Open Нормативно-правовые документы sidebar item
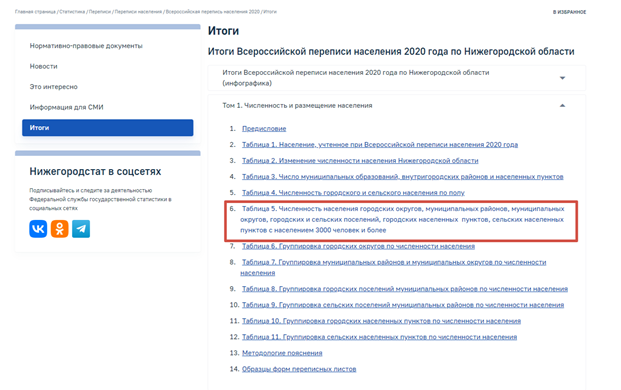The image size is (621, 390). 86,46
